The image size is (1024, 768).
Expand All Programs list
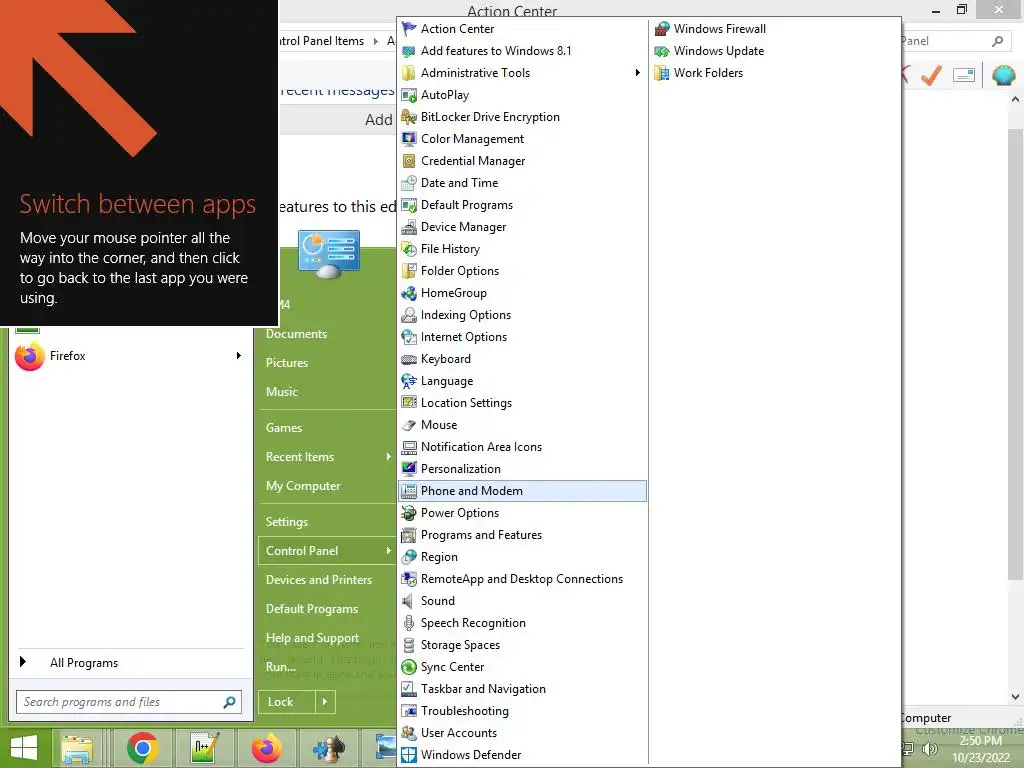tap(84, 663)
